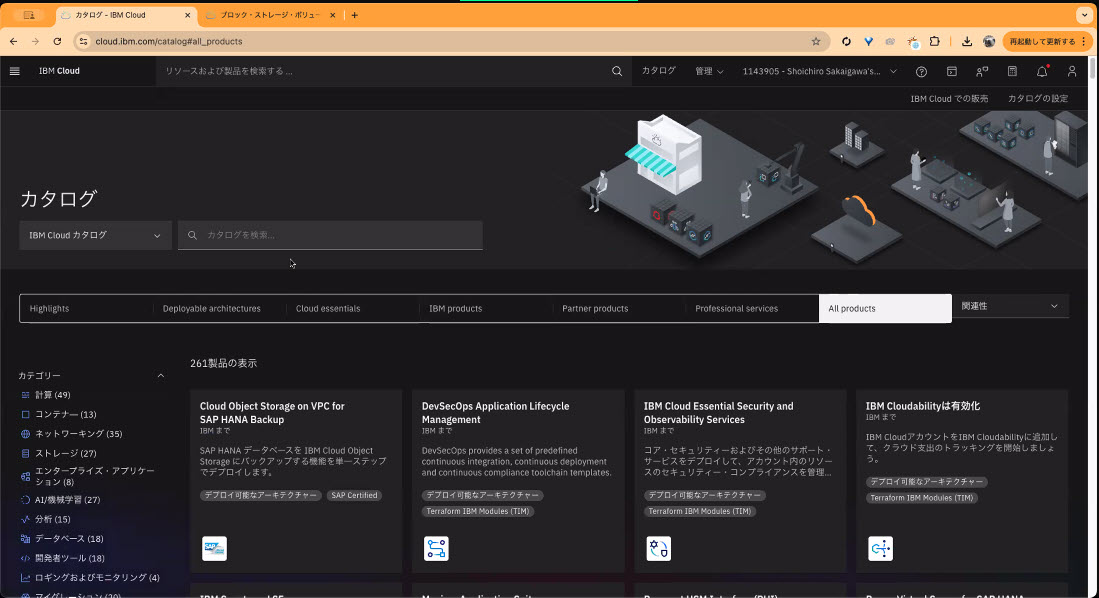The width and height of the screenshot is (1099, 598).
Task: Filter by ネットワーキング (35) category
Action: (x=78, y=434)
